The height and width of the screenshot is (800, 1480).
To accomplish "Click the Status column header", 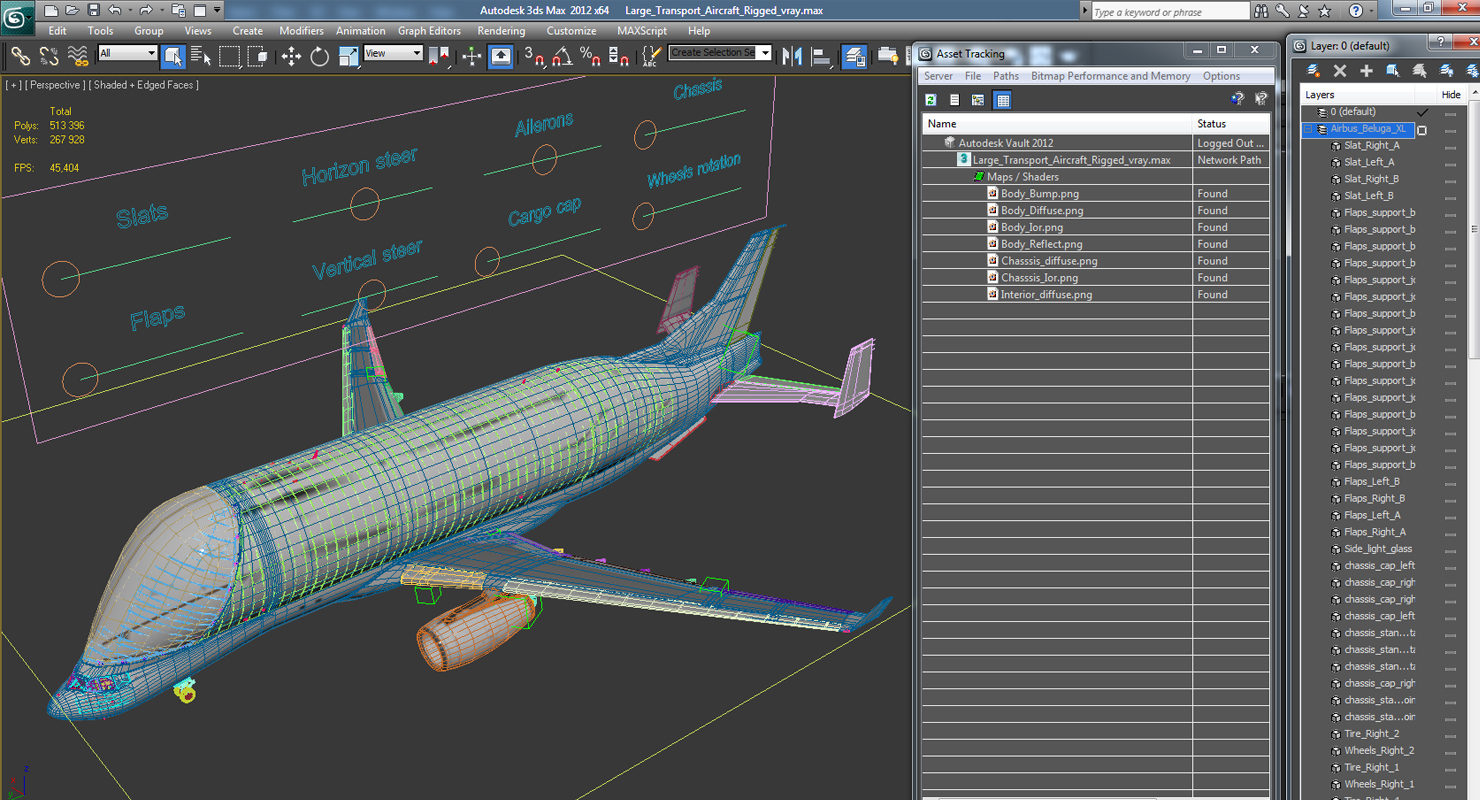I will [x=1231, y=124].
